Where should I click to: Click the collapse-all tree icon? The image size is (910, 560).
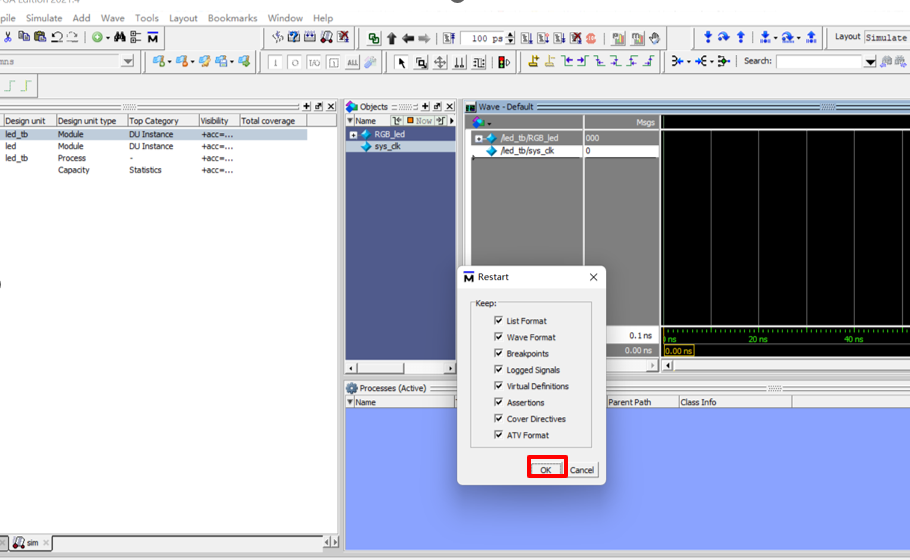[x=136, y=37]
